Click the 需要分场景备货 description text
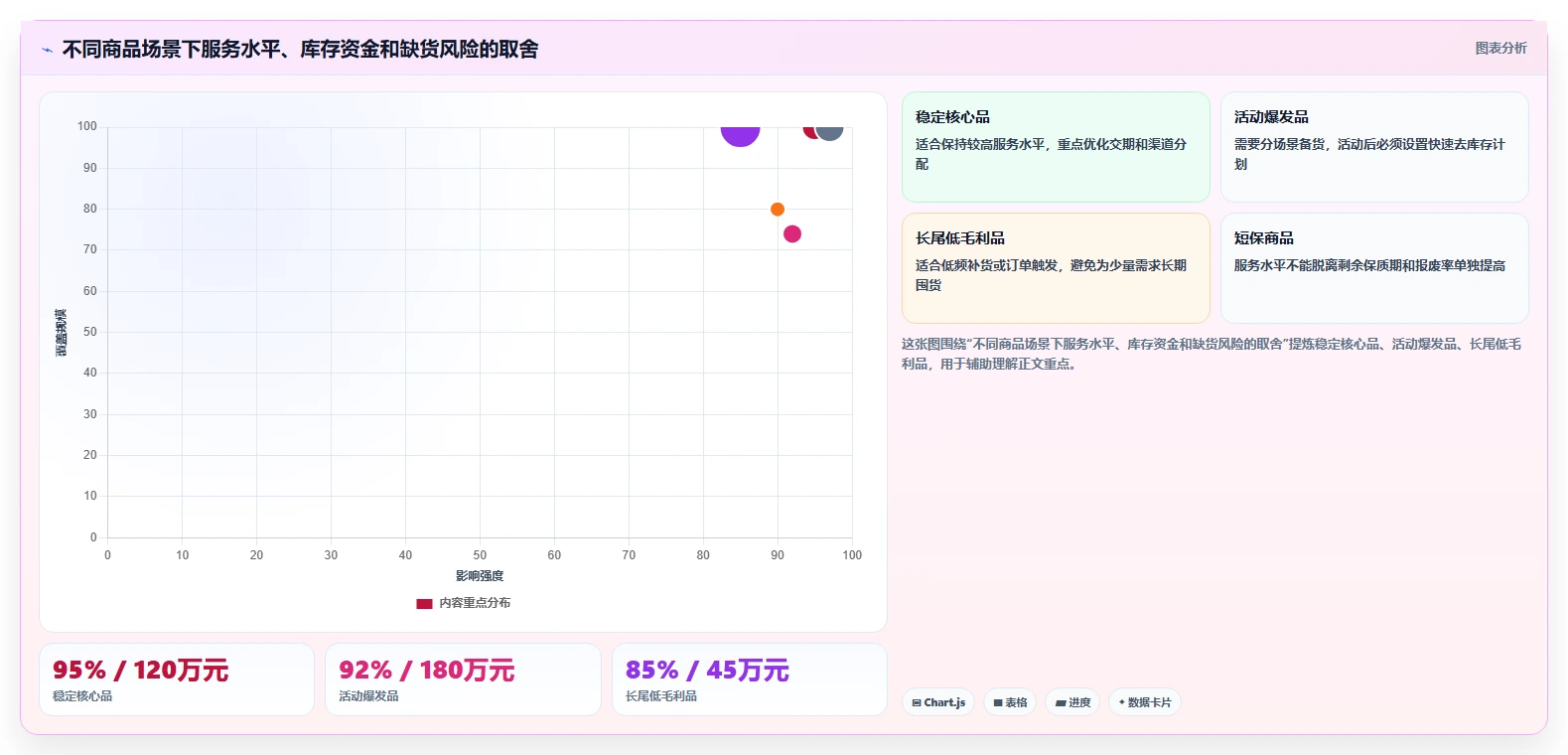 coord(1369,154)
